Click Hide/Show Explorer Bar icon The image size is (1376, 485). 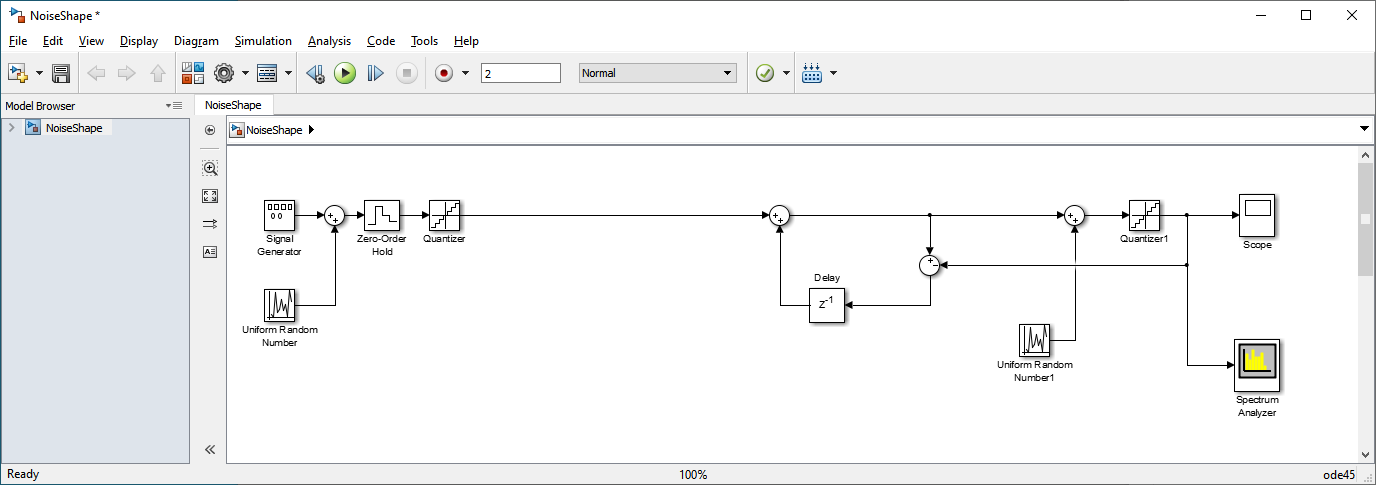pyautogui.click(x=210, y=130)
